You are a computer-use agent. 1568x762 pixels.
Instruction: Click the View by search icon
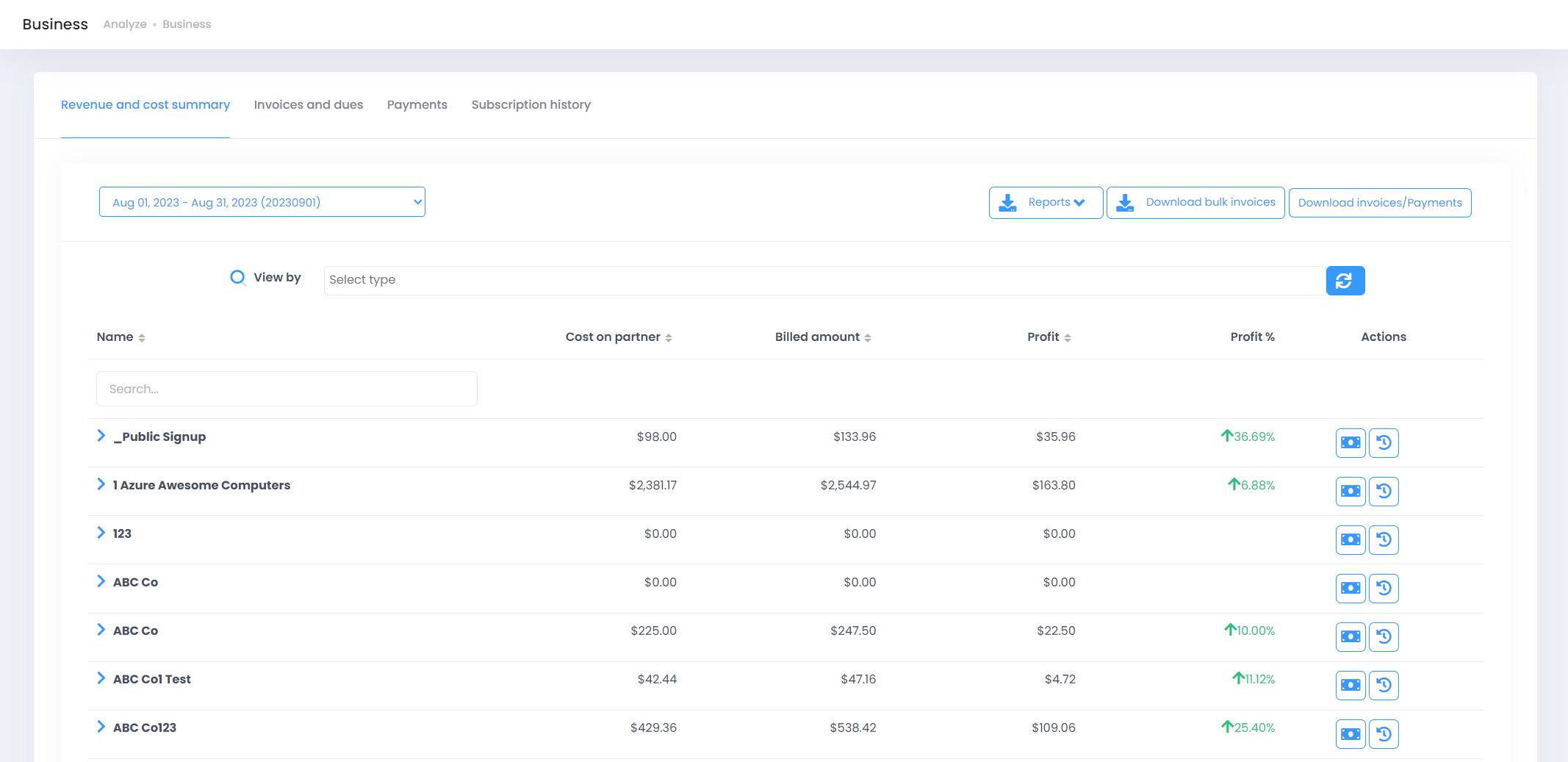[x=237, y=278]
